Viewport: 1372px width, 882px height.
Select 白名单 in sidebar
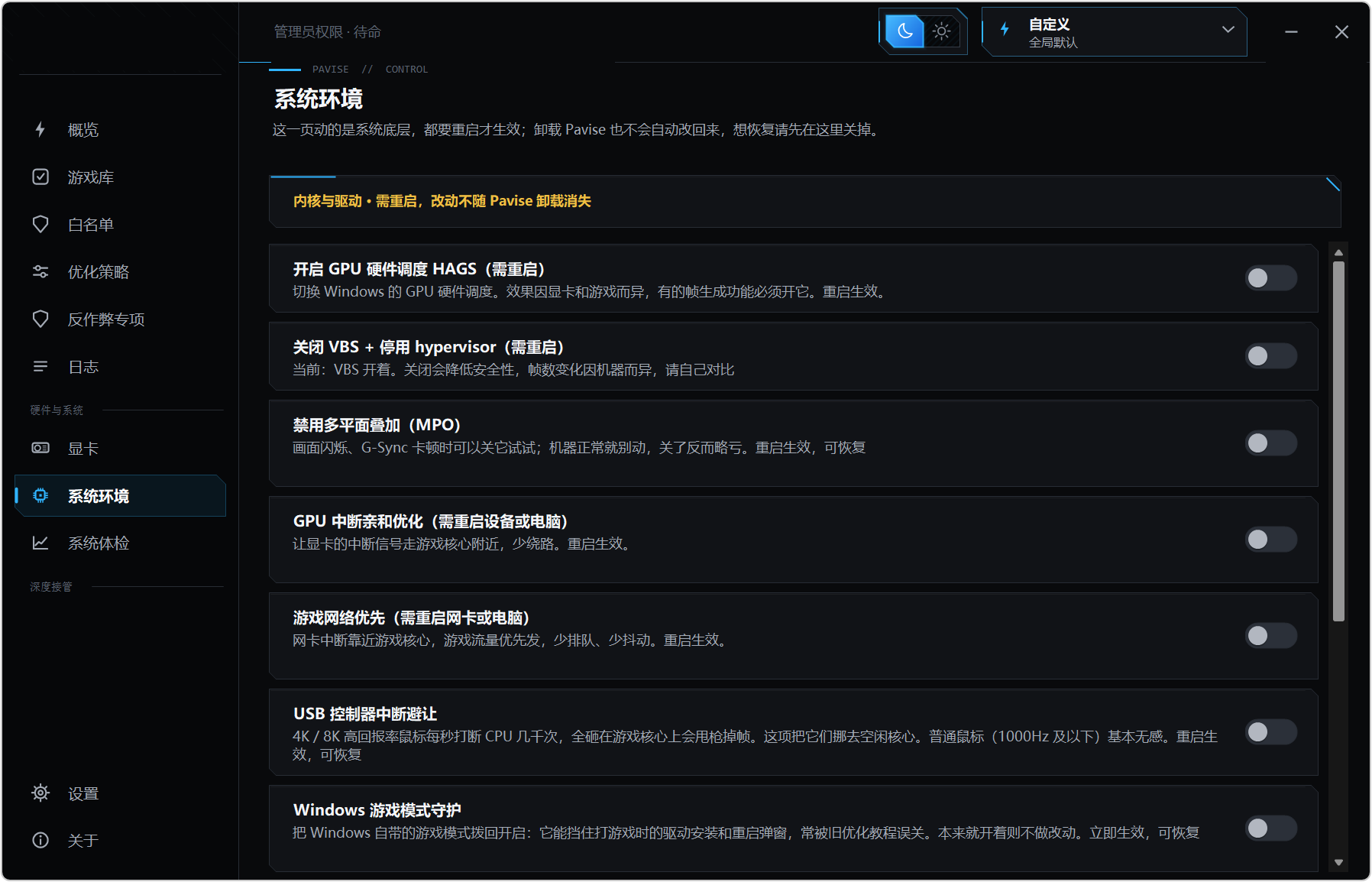(x=121, y=225)
